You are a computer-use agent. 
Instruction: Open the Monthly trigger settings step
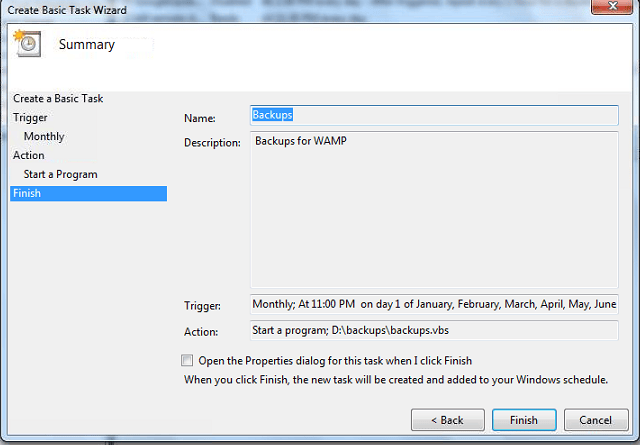(44, 137)
